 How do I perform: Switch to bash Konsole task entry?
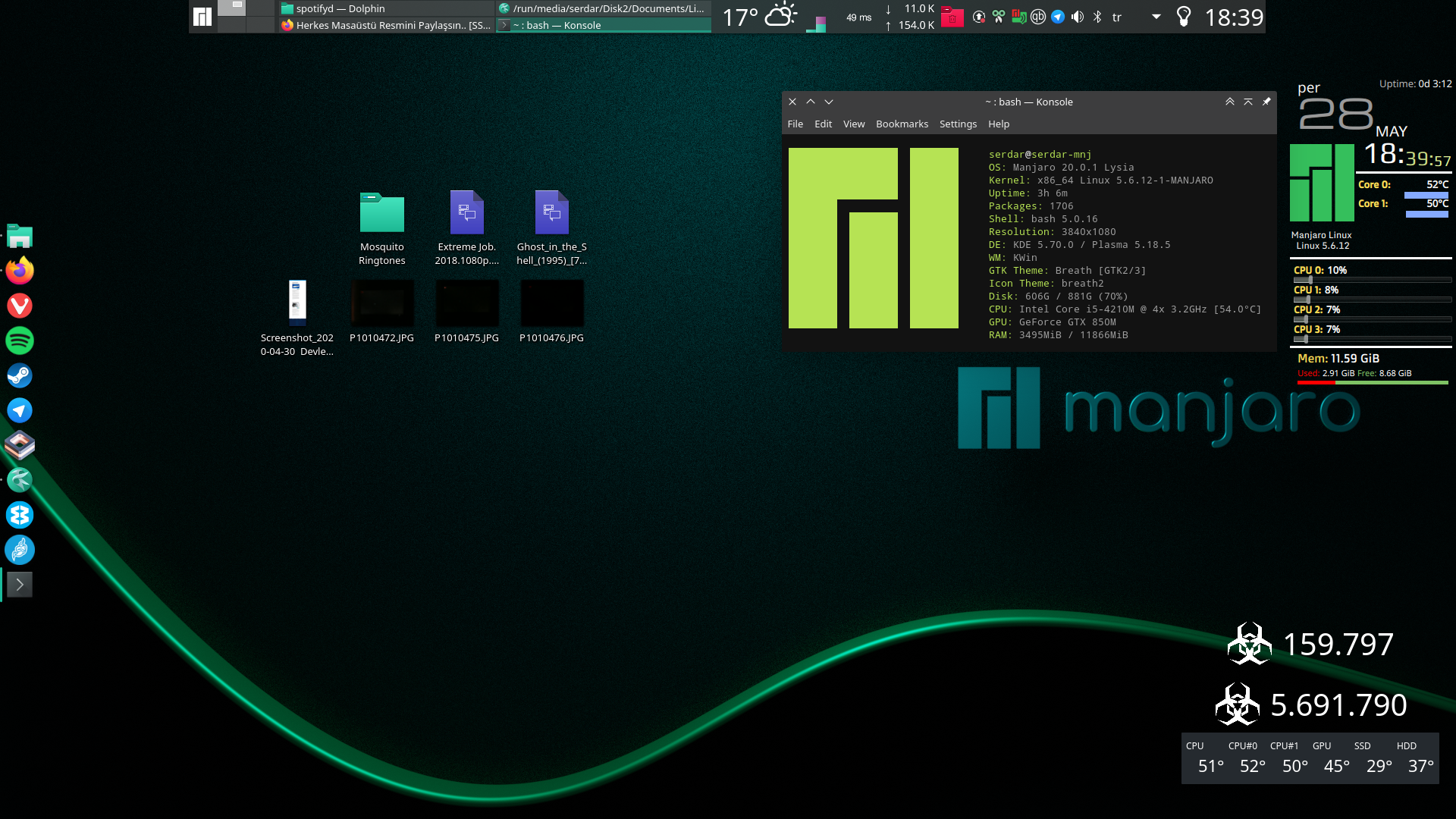click(x=604, y=25)
